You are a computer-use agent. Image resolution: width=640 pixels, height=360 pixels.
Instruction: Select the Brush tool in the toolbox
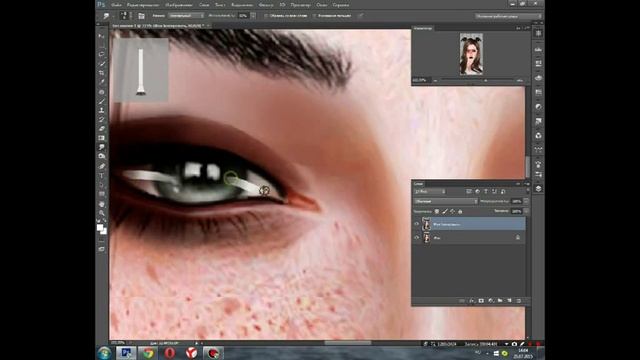pos(101,101)
